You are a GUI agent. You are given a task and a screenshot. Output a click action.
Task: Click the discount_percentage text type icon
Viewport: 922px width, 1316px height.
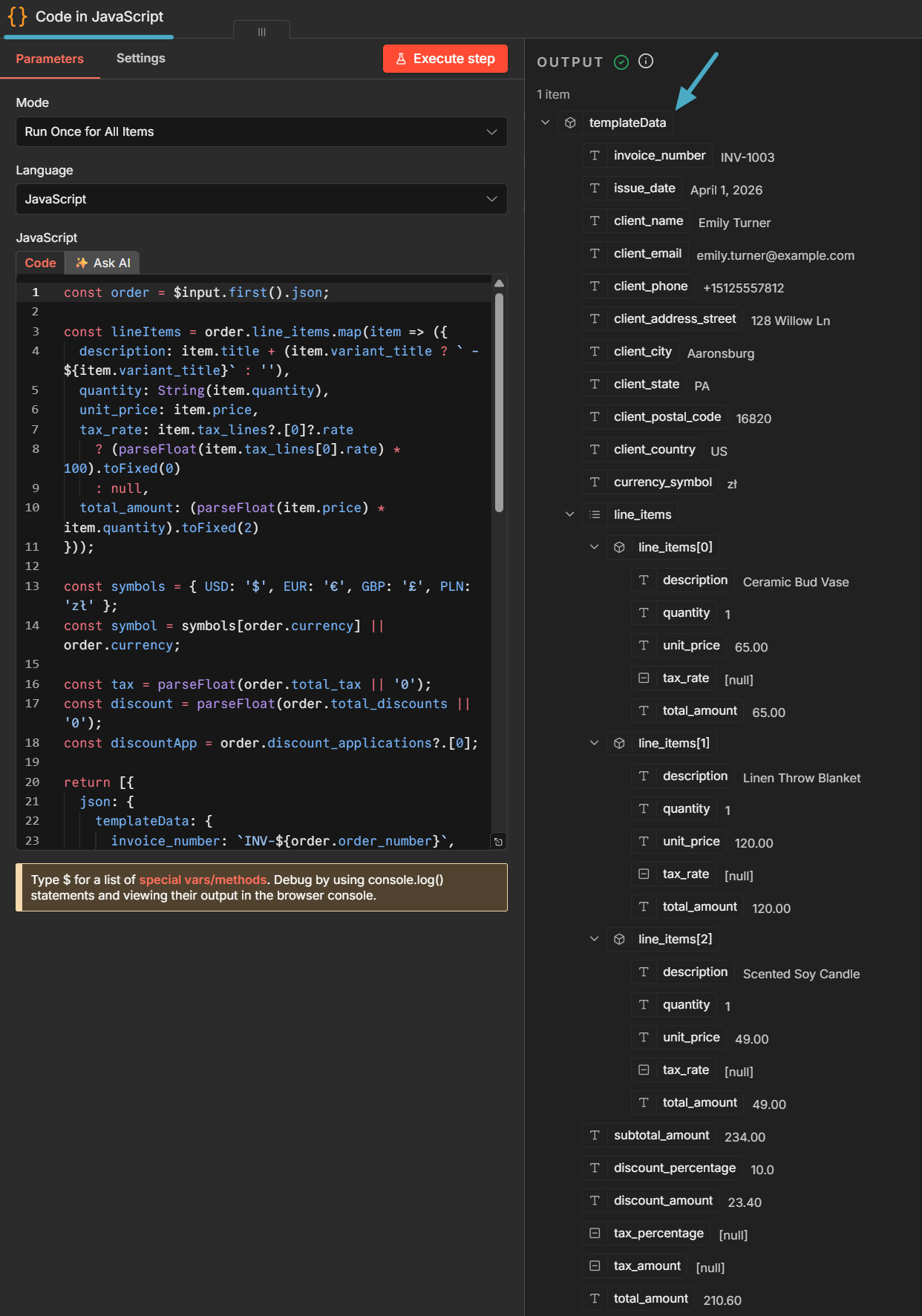595,1168
